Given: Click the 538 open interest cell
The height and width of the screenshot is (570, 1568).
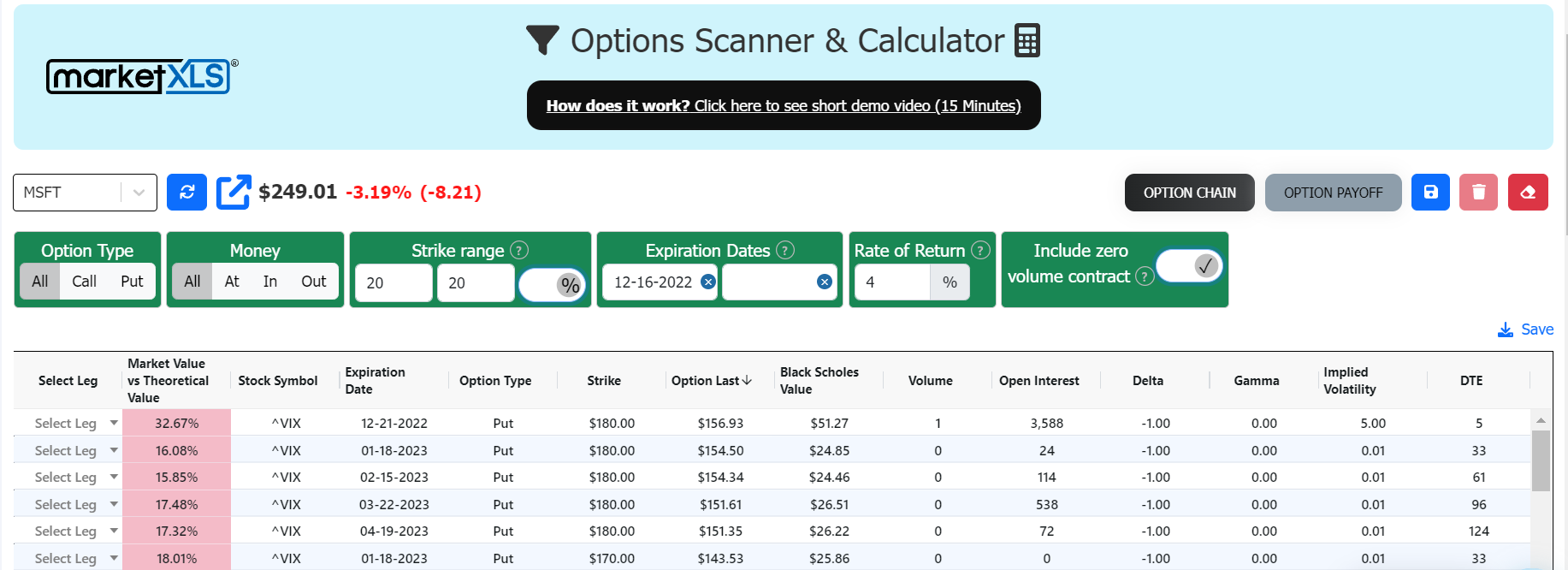Looking at the screenshot, I should pos(1046,504).
